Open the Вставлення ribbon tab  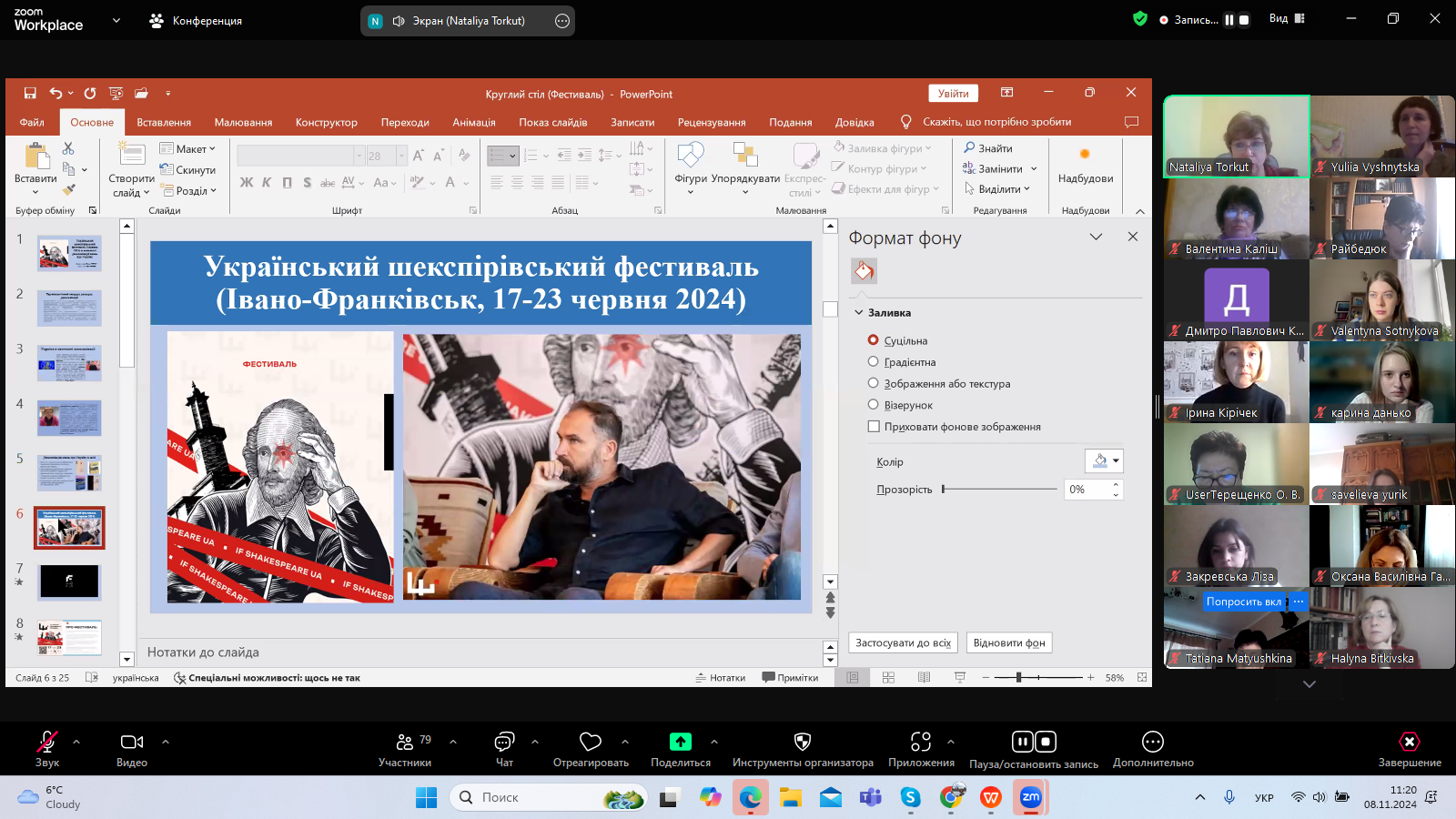164,122
